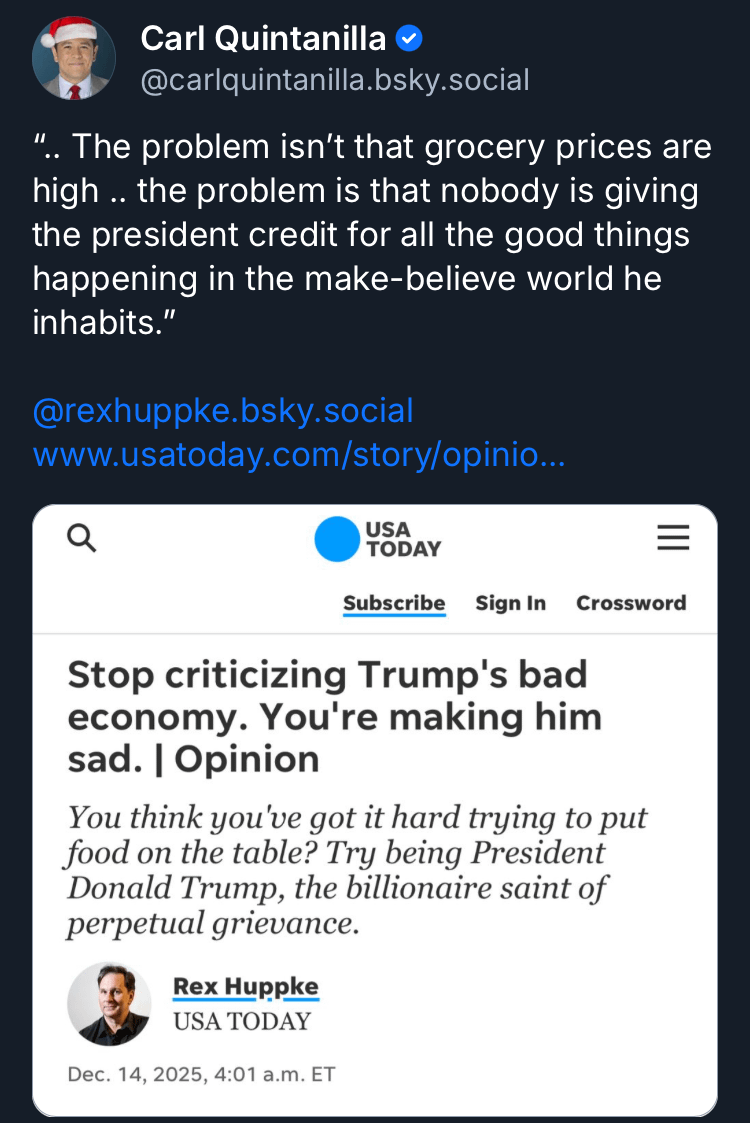Follow the www.usatoday.com story link
Image resolution: width=750 pixels, height=1123 pixels.
point(299,455)
